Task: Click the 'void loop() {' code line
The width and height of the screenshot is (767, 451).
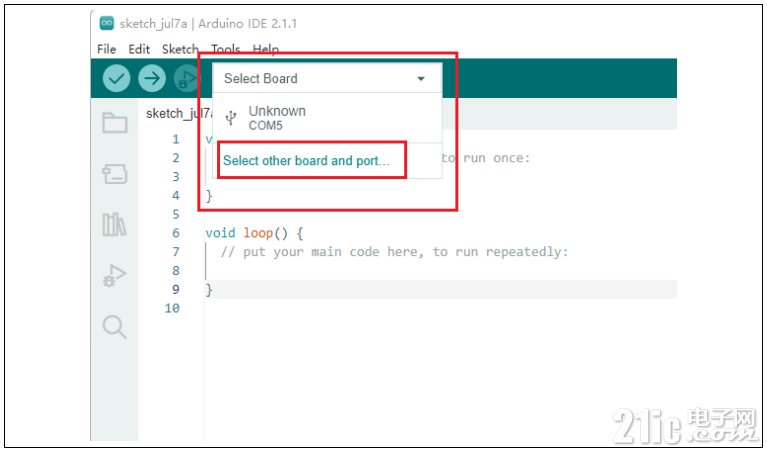Action: point(254,233)
